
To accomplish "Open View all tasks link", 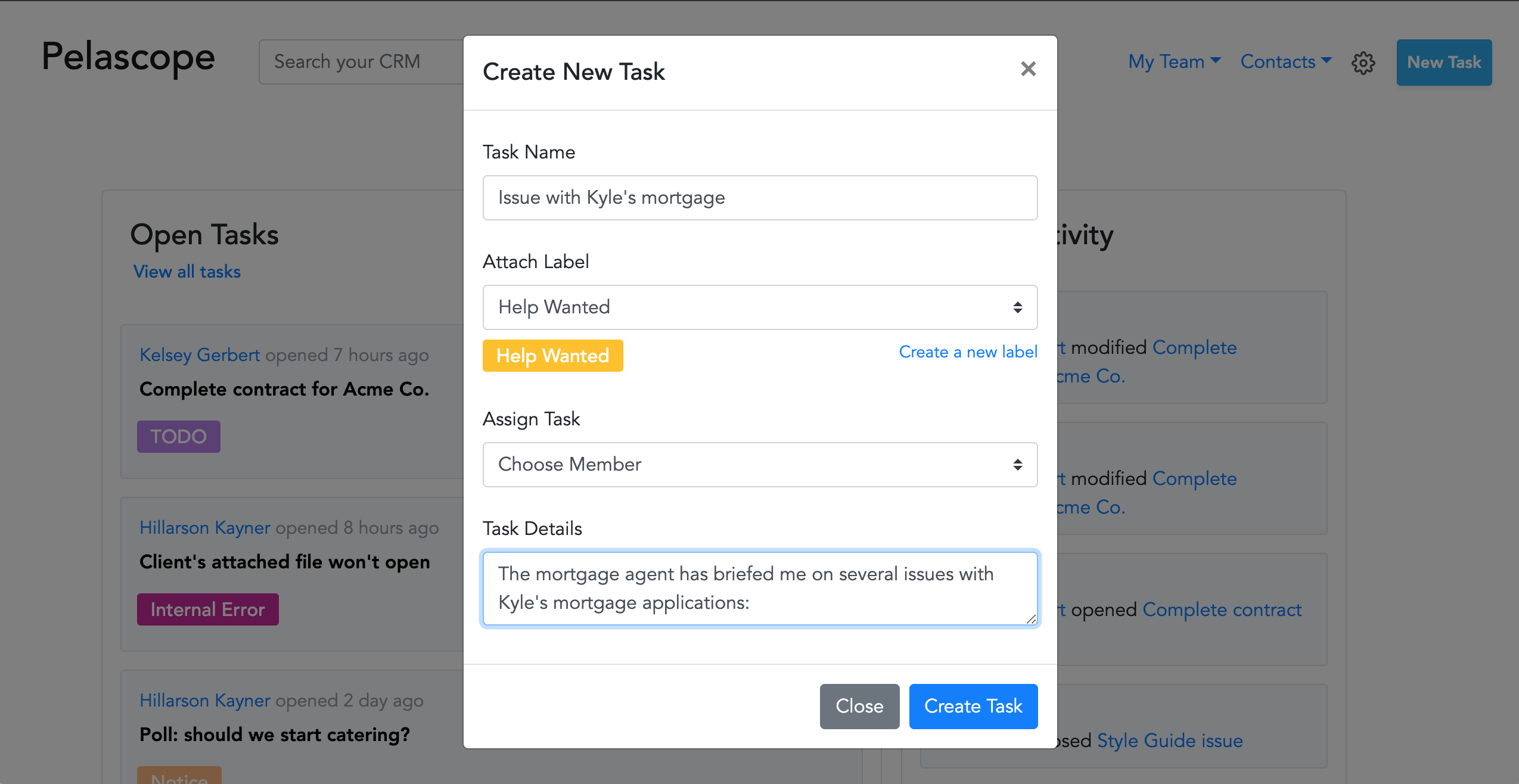I will coord(187,272).
